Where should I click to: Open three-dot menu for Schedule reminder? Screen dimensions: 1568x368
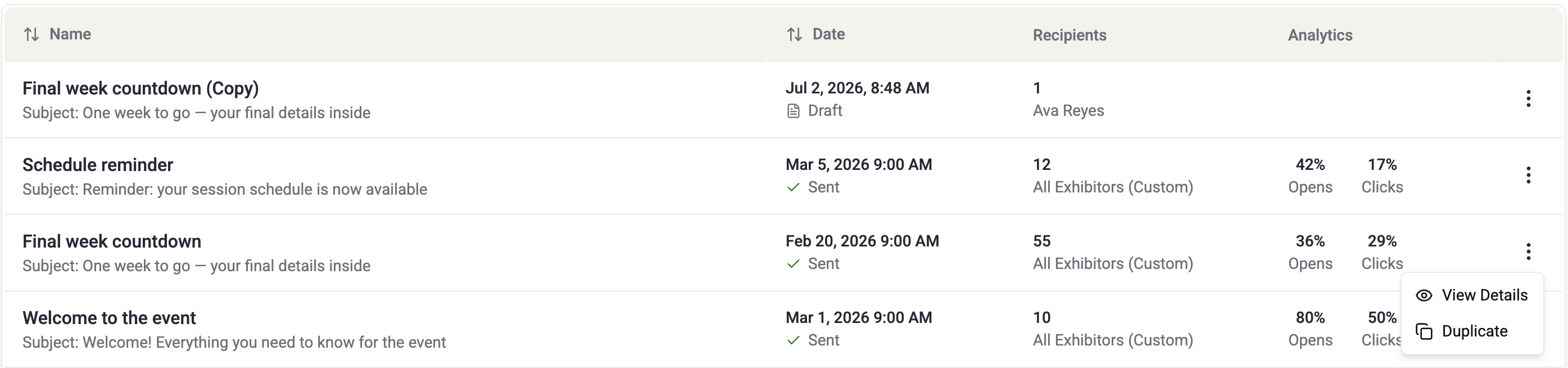(1528, 176)
